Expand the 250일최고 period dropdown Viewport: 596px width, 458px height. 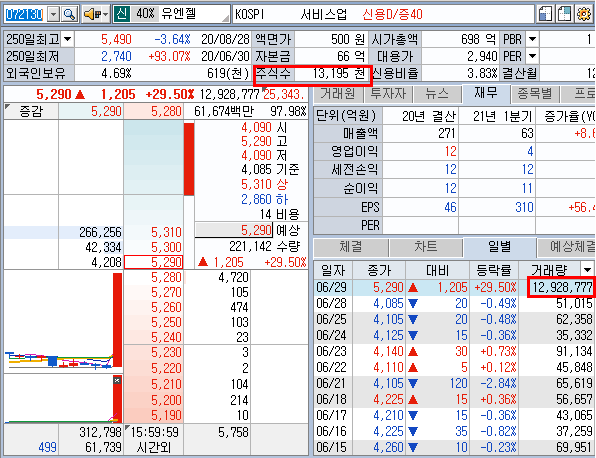coord(67,39)
